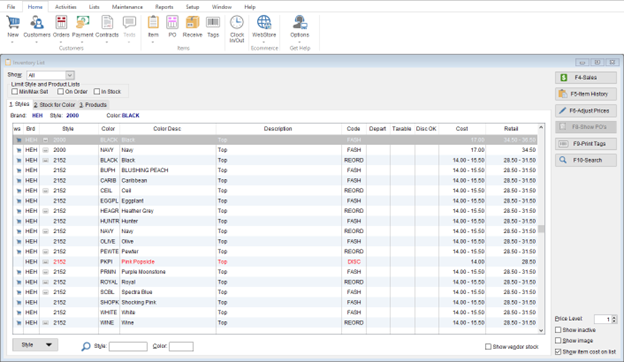Switch to the Activities ribbon tab
The image size is (624, 362).
[66, 7]
